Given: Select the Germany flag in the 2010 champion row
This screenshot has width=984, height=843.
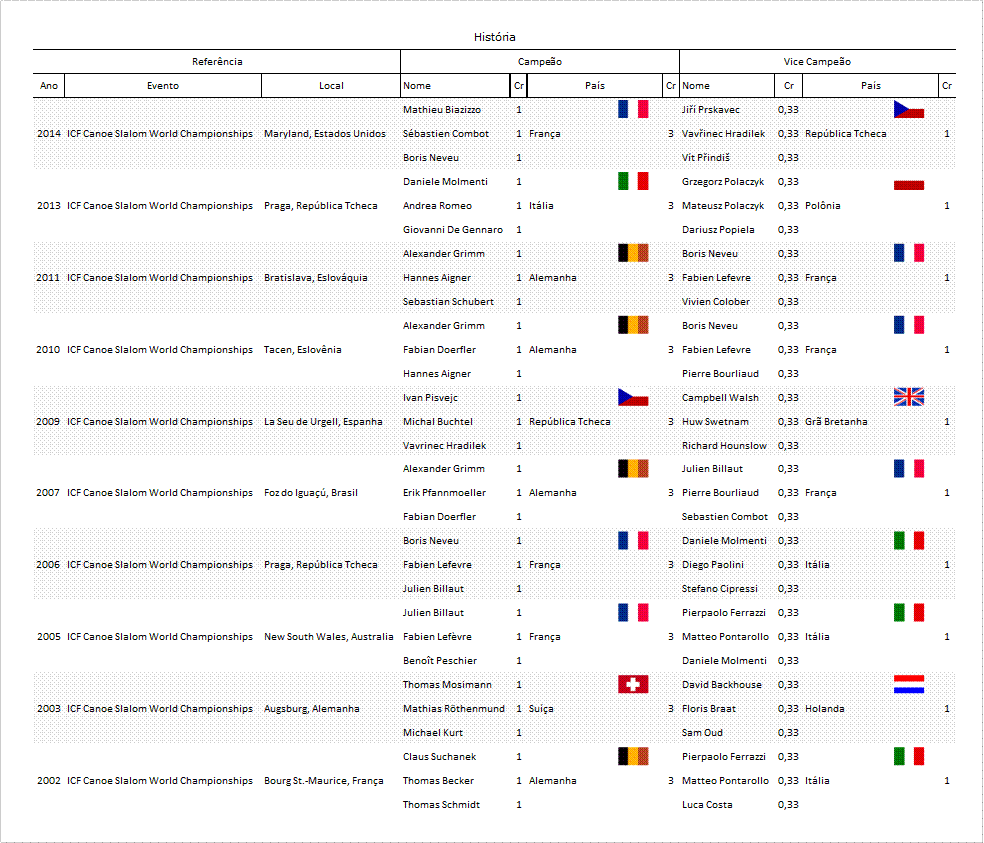Looking at the screenshot, I should [x=633, y=325].
